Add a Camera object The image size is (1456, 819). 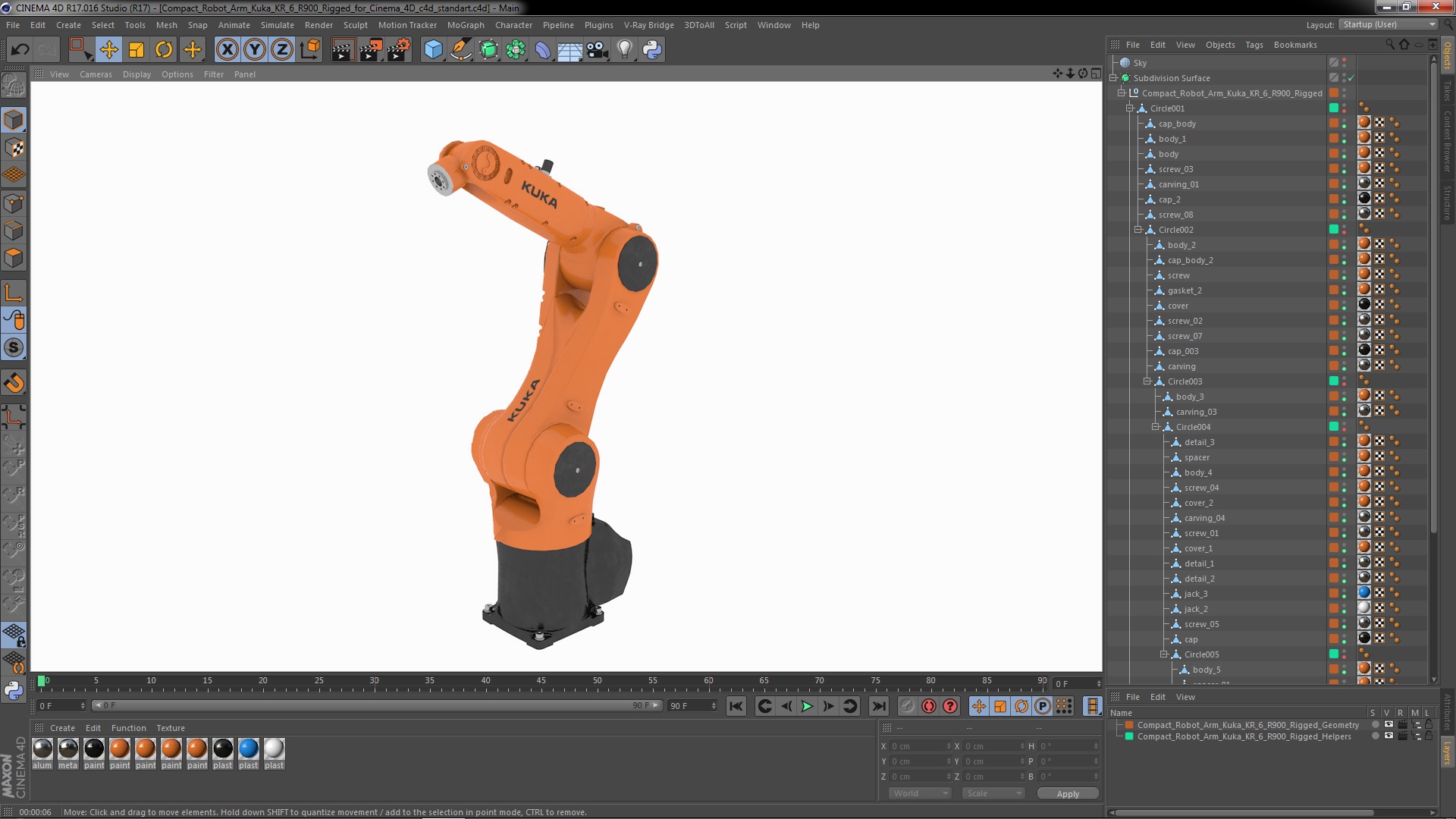coord(597,50)
